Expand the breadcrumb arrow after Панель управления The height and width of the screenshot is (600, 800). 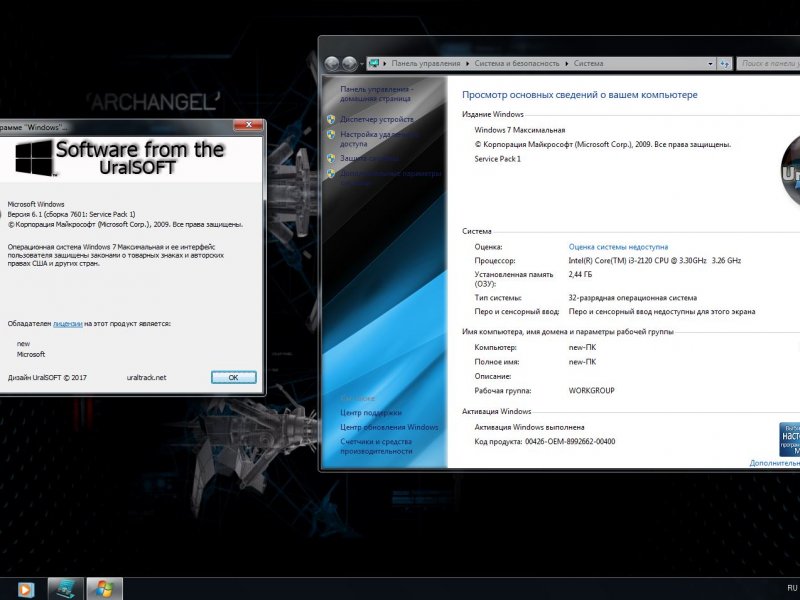468,64
